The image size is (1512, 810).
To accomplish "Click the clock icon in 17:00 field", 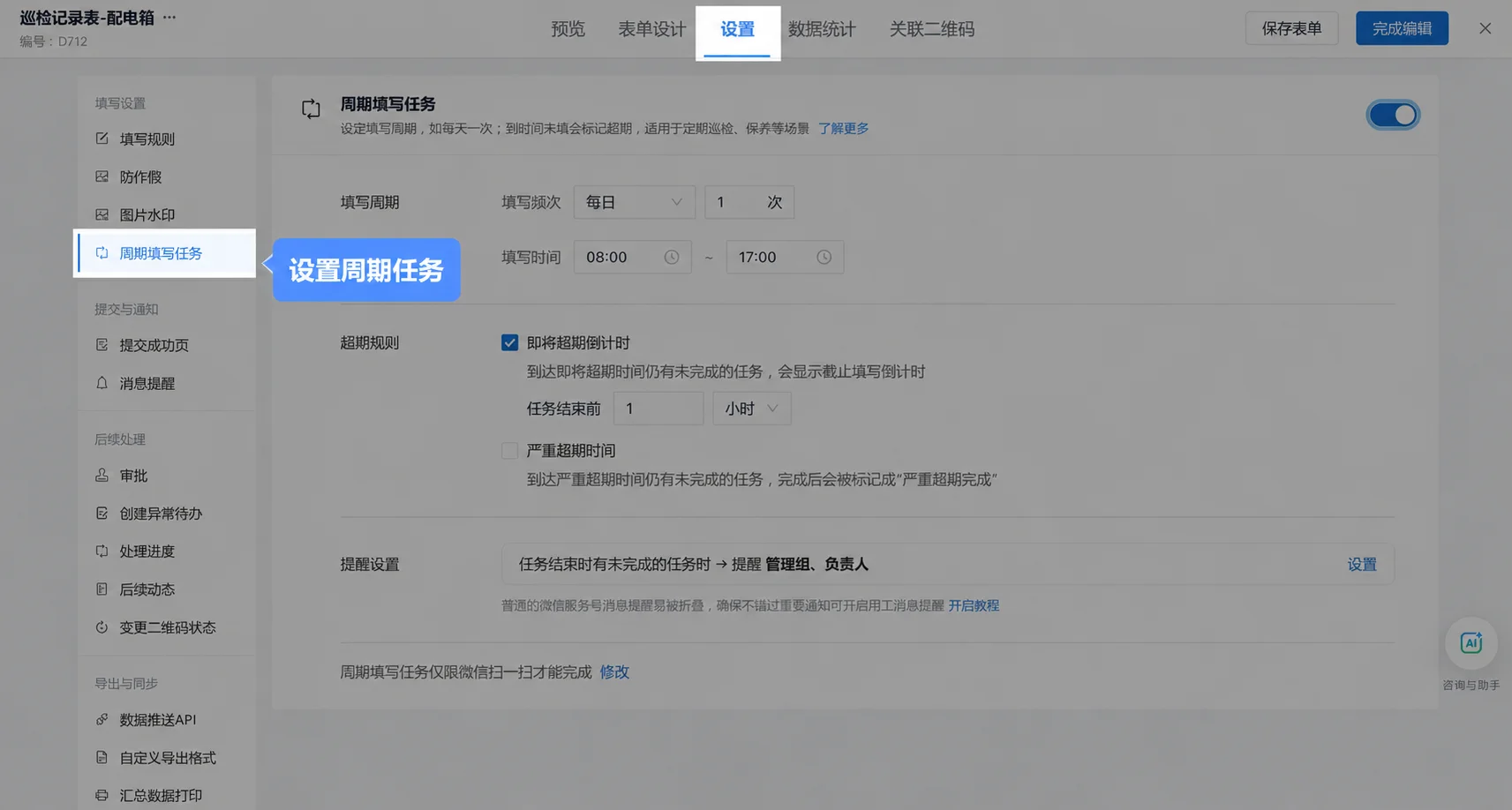I will tap(824, 257).
